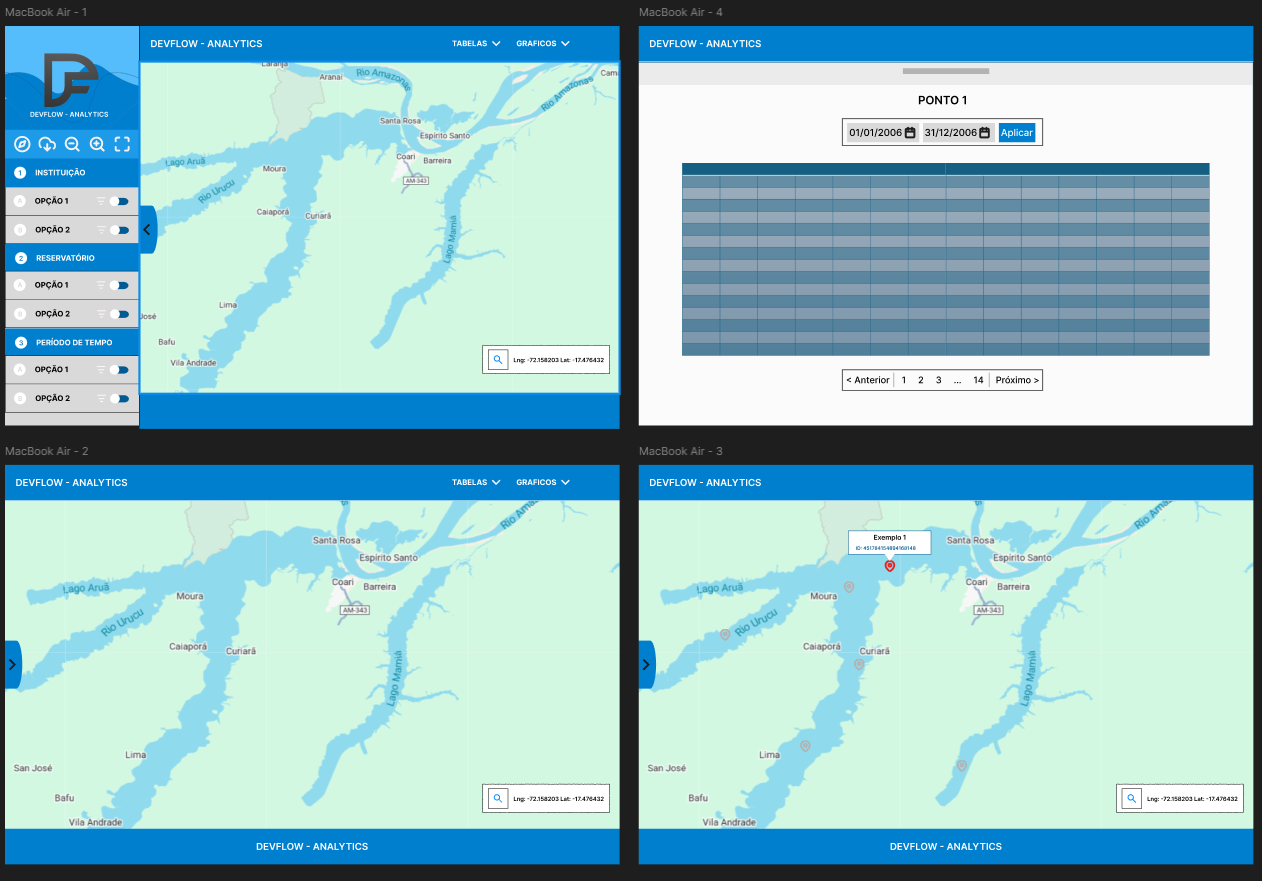The image size is (1262, 881).
Task: Click filter icon for Reservatório Opção 2
Action: [100, 314]
